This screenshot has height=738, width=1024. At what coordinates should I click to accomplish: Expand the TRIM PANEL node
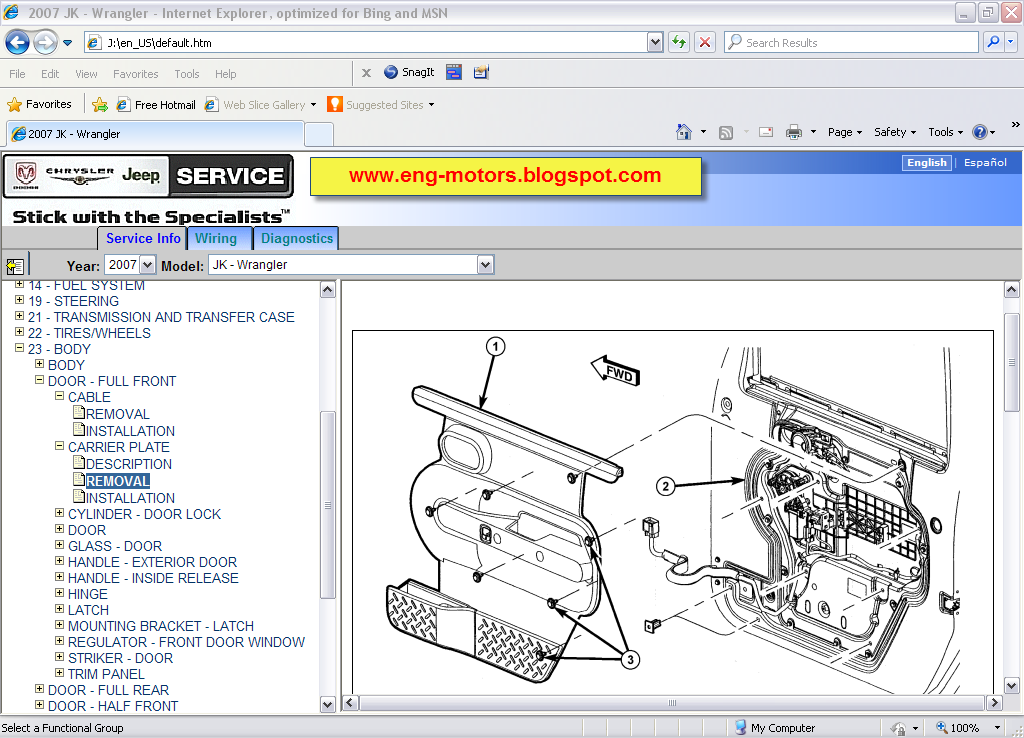tap(59, 673)
